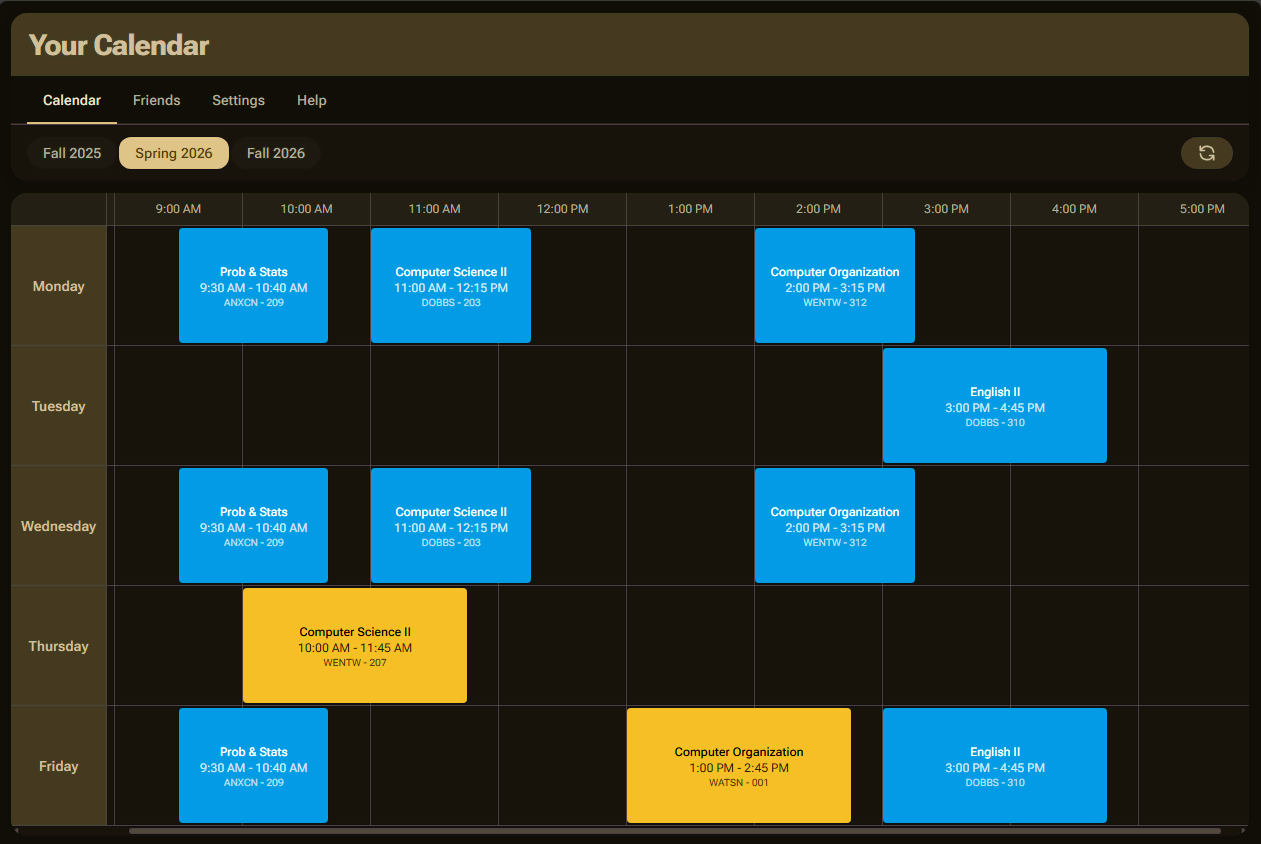
Task: Click the Your Calendar page title
Action: pyautogui.click(x=119, y=45)
